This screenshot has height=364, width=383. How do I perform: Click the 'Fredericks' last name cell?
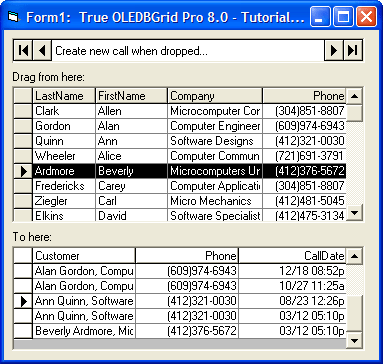coord(64,186)
